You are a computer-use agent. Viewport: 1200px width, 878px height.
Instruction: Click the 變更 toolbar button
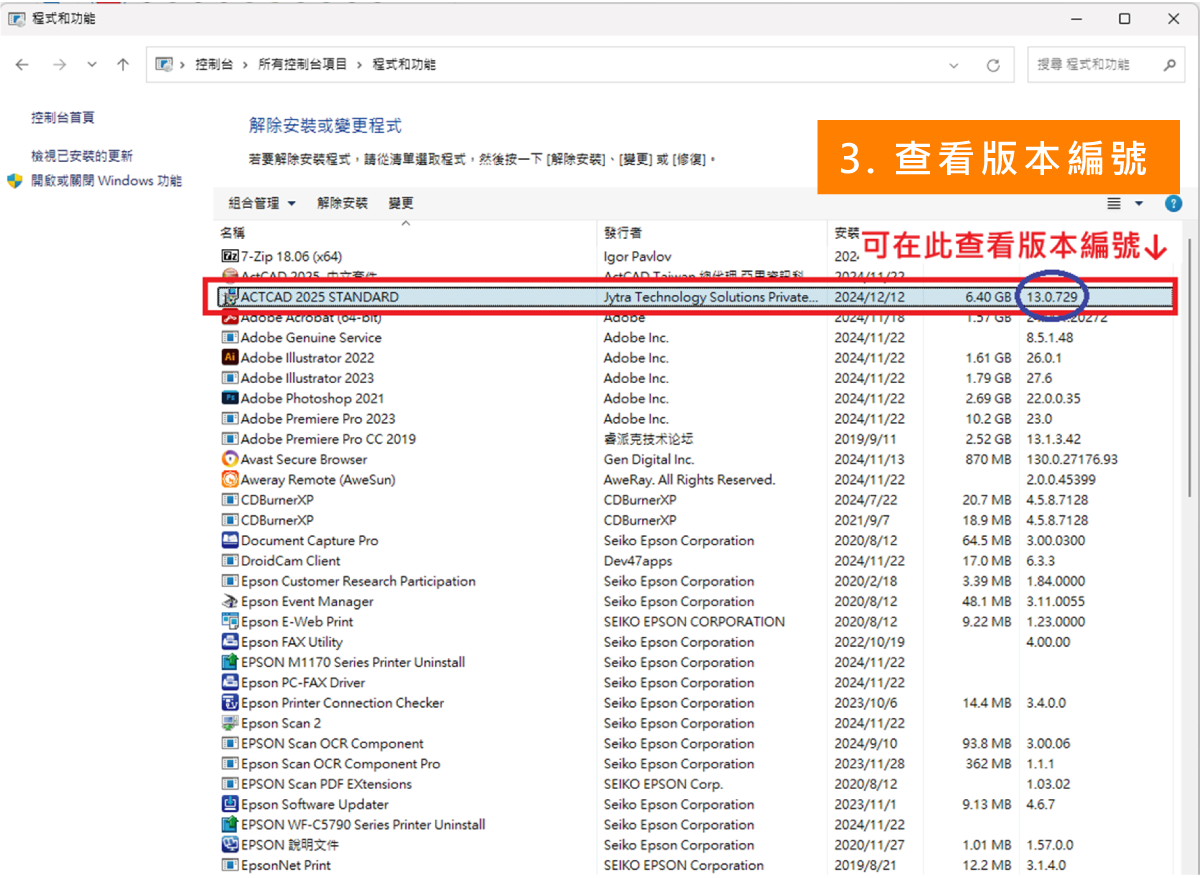pos(401,203)
